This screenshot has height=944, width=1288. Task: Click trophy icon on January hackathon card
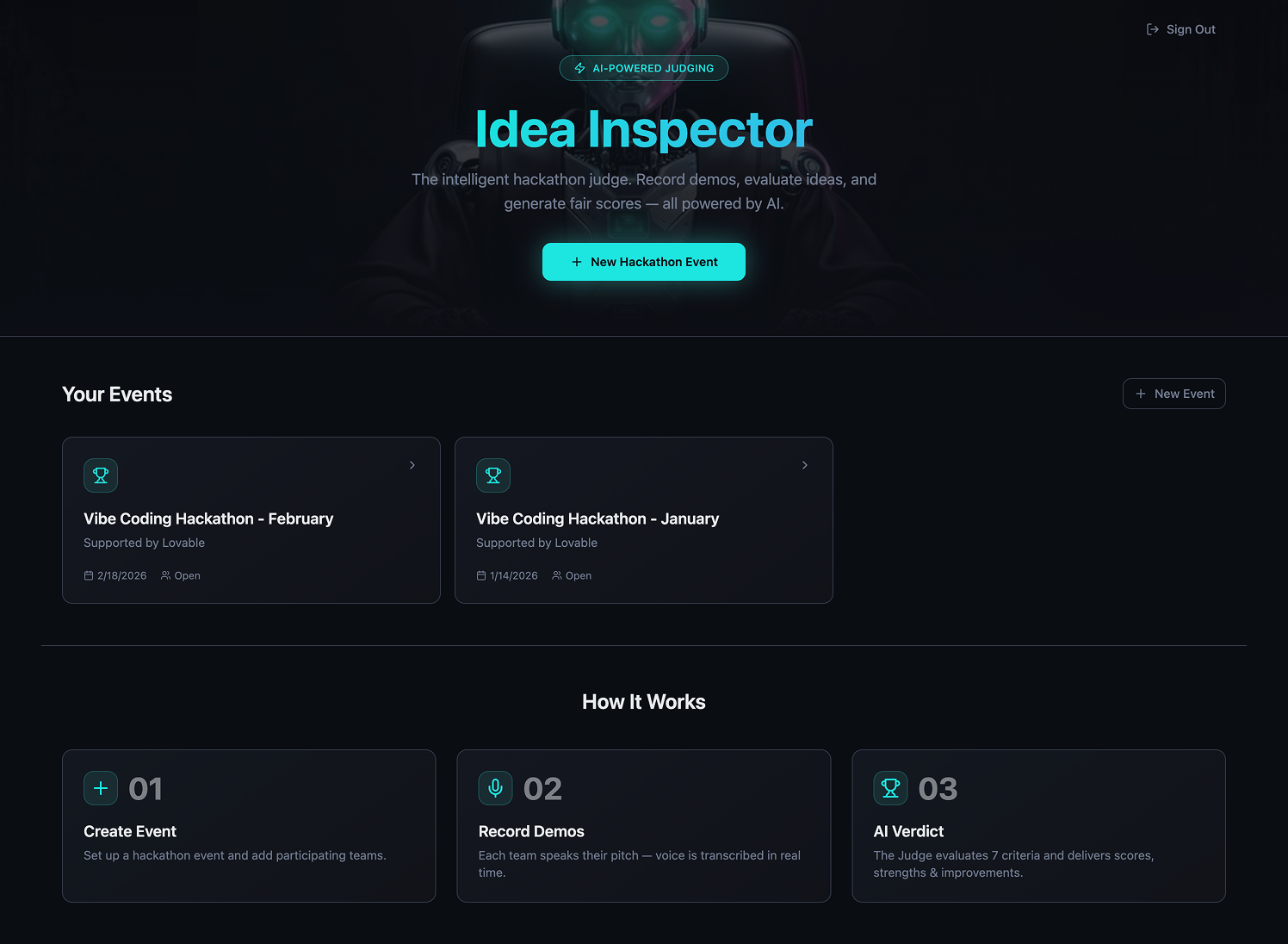click(493, 475)
